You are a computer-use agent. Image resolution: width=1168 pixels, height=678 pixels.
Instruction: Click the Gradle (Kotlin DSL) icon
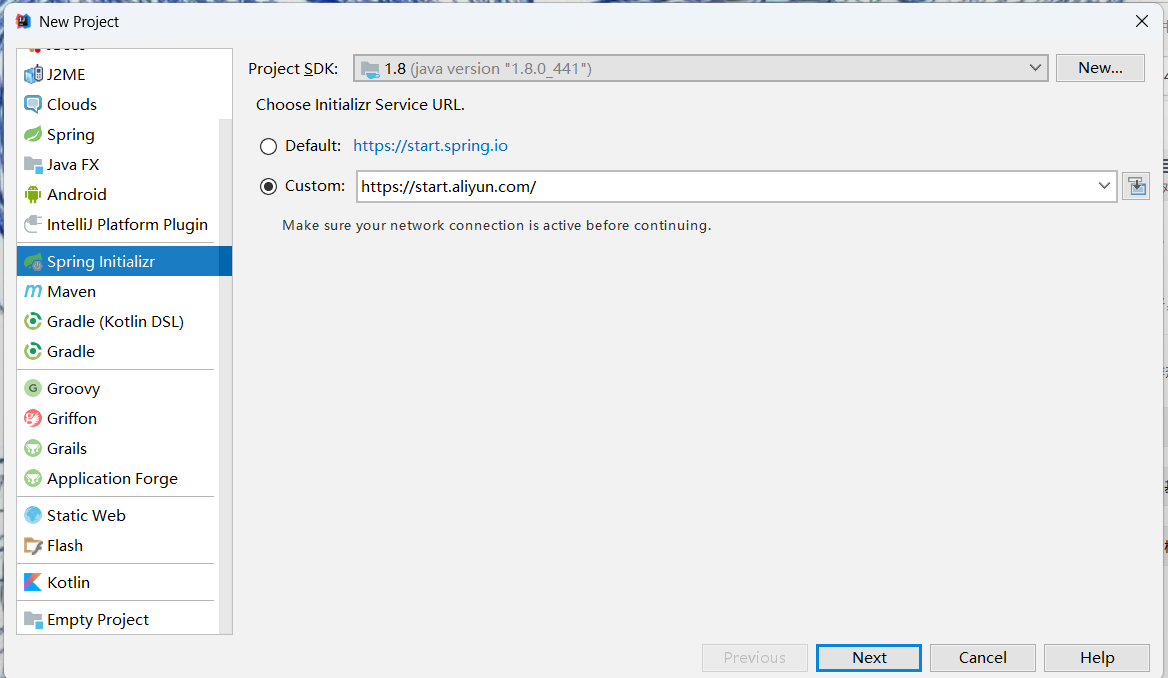click(33, 321)
